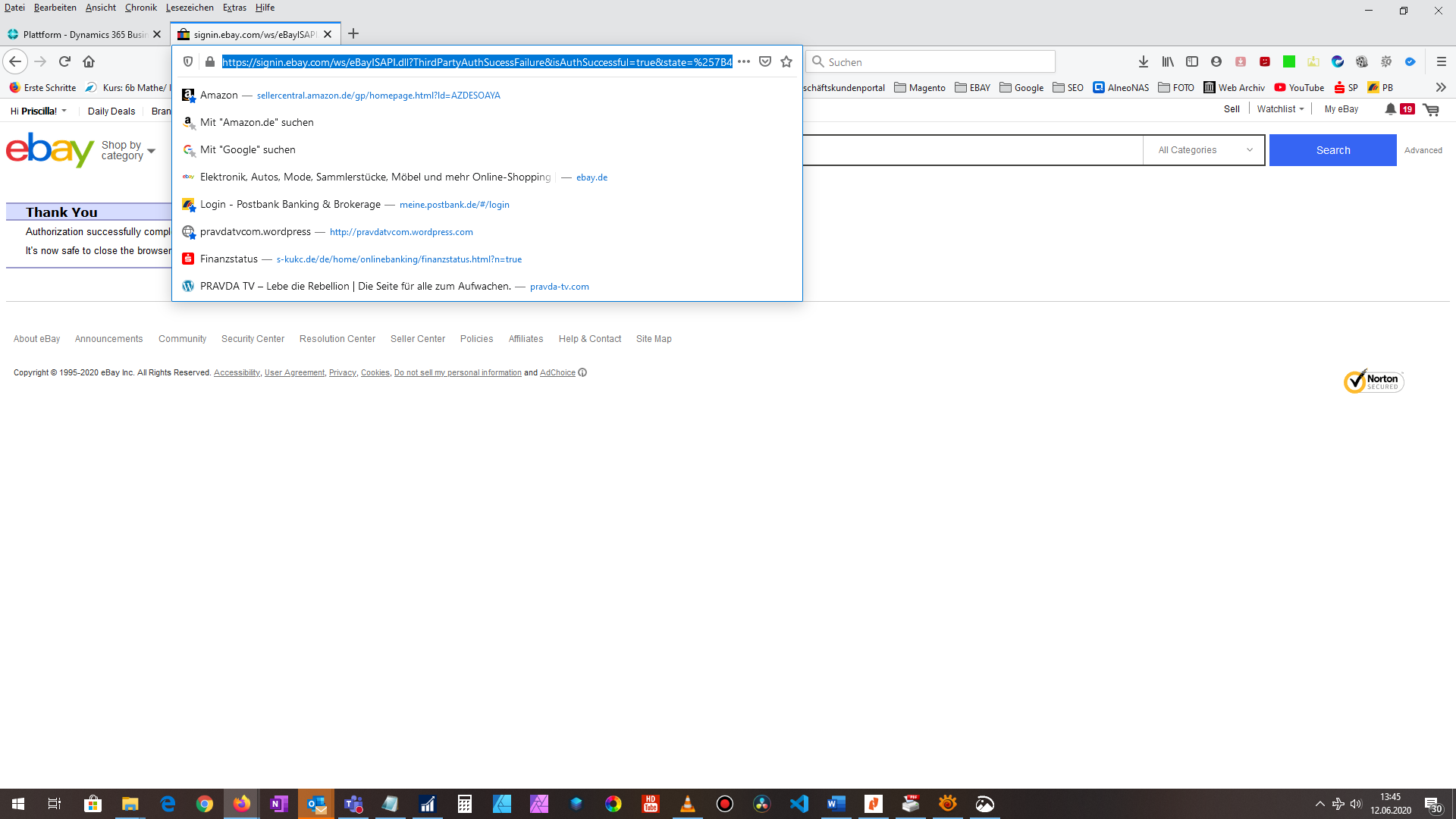Open File Explorer from taskbar
This screenshot has width=1456, height=819.
(x=130, y=804)
